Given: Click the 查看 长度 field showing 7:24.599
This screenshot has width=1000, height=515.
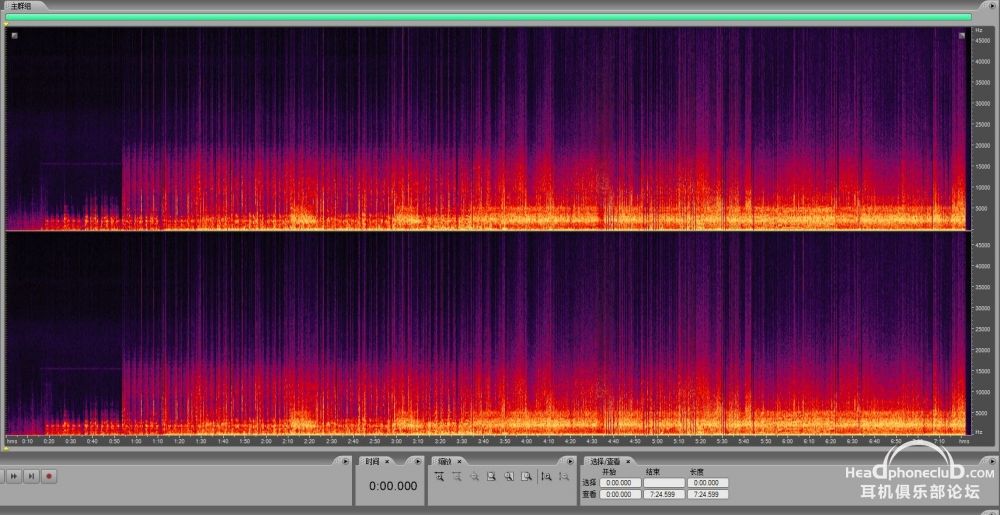Looking at the screenshot, I should pos(707,495).
